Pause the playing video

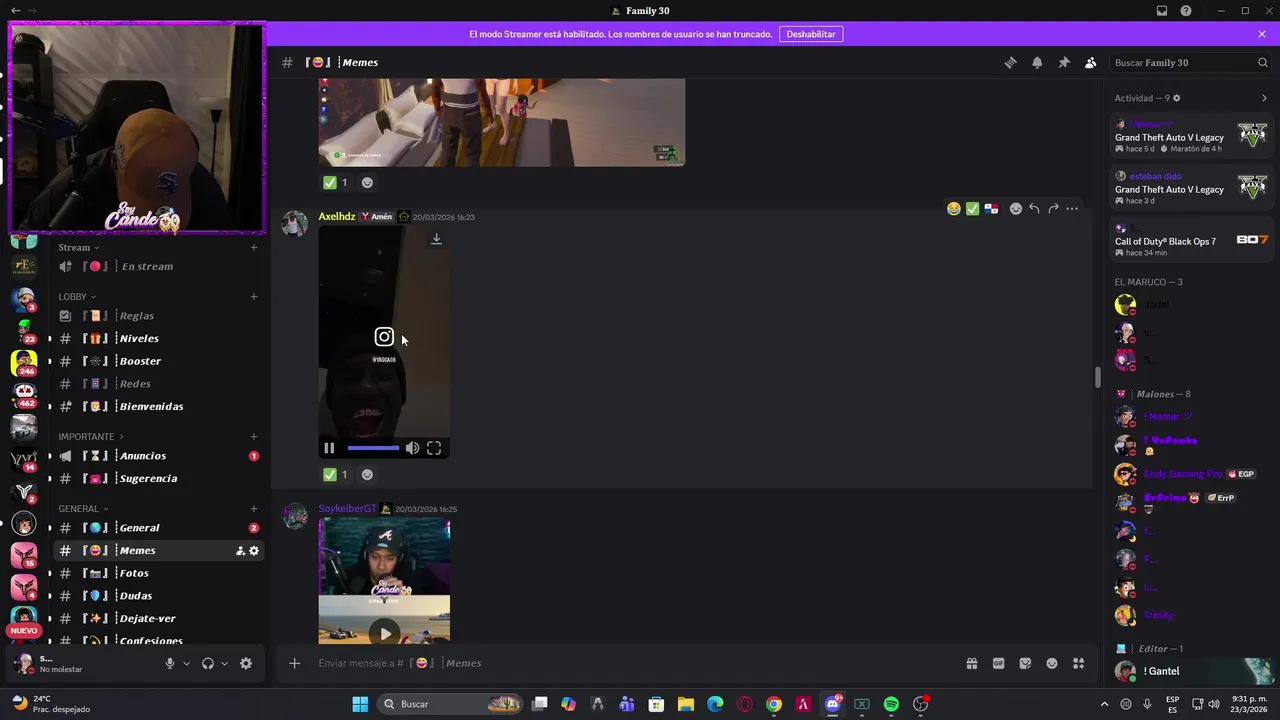tap(329, 448)
